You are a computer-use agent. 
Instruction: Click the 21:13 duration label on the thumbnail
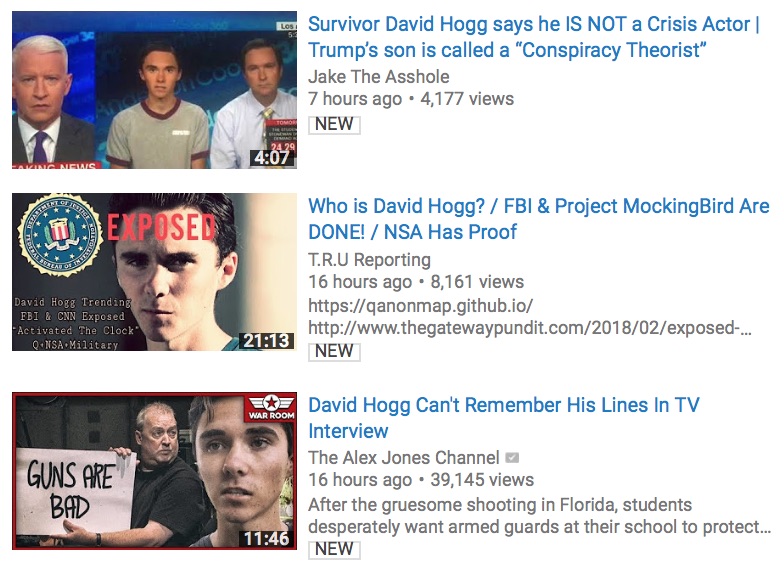[x=266, y=340]
